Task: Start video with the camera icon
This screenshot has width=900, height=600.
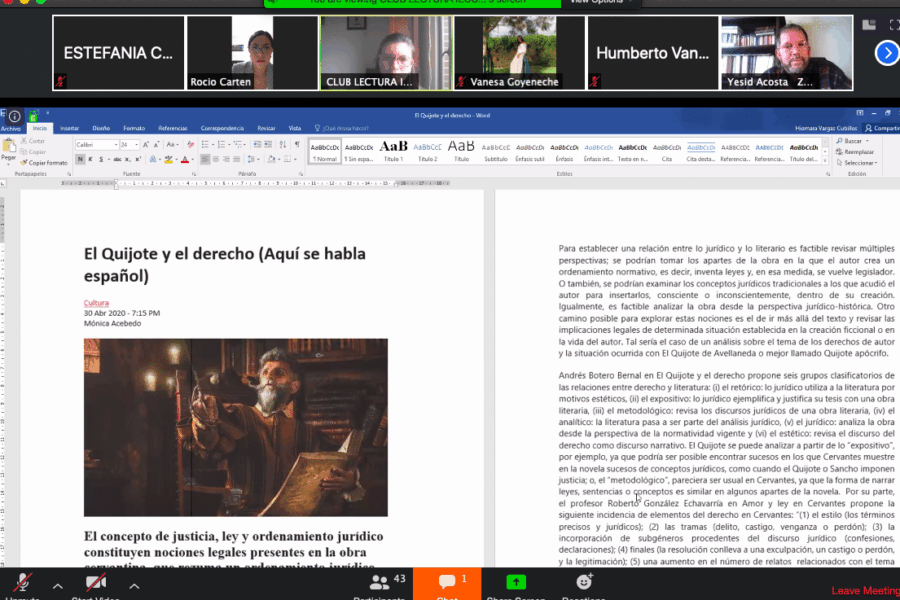Action: click(96, 584)
